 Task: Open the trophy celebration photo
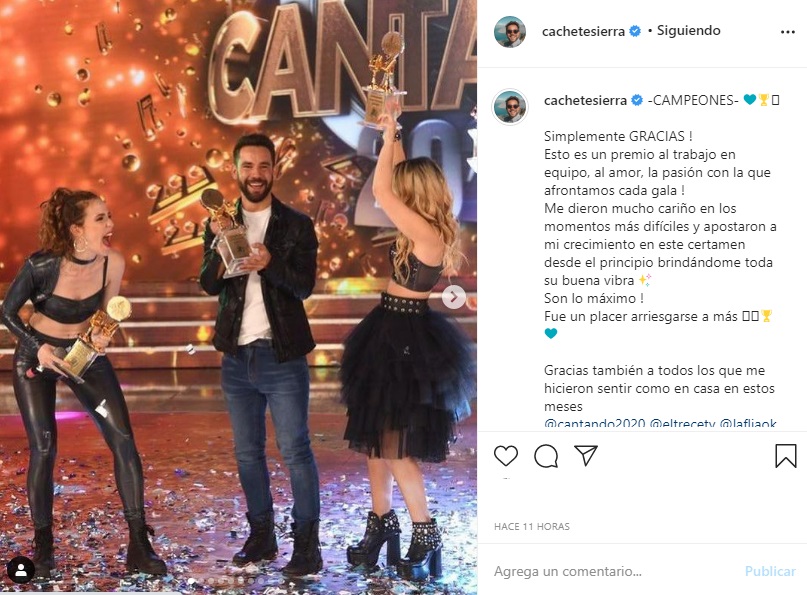[238, 298]
